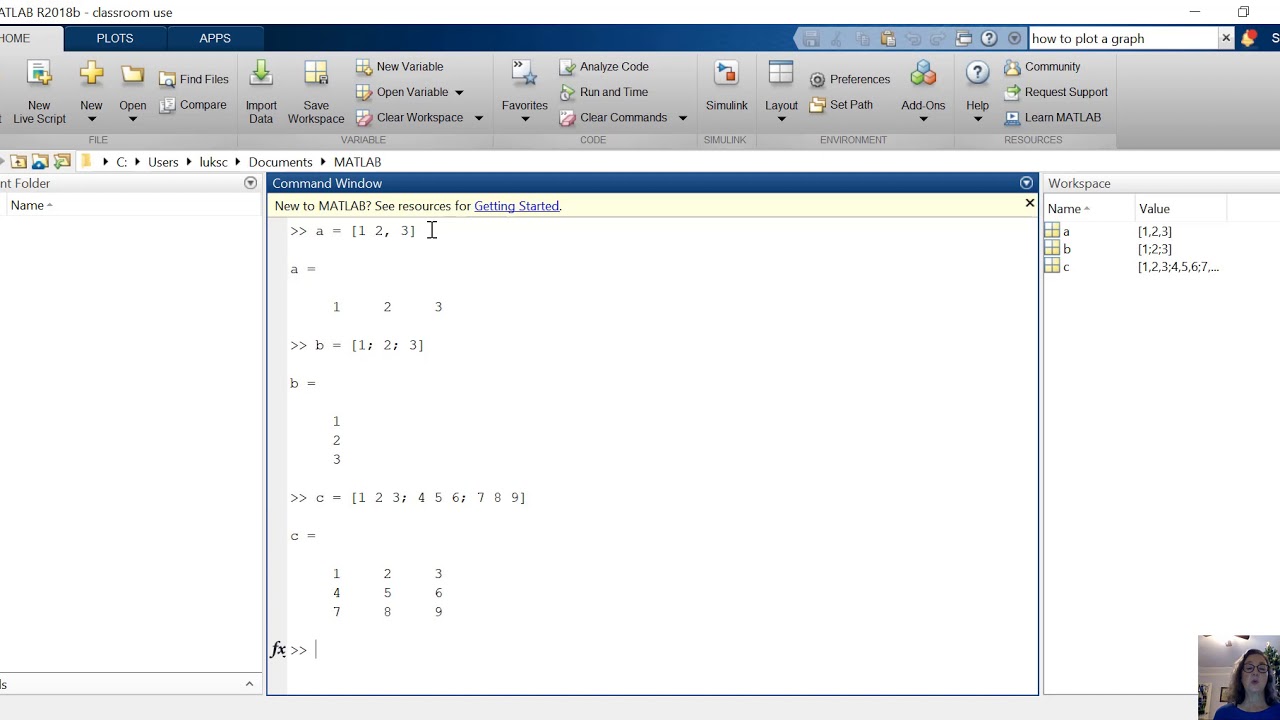Click the switch windows icon
The width and height of the screenshot is (1280, 720).
tap(964, 39)
